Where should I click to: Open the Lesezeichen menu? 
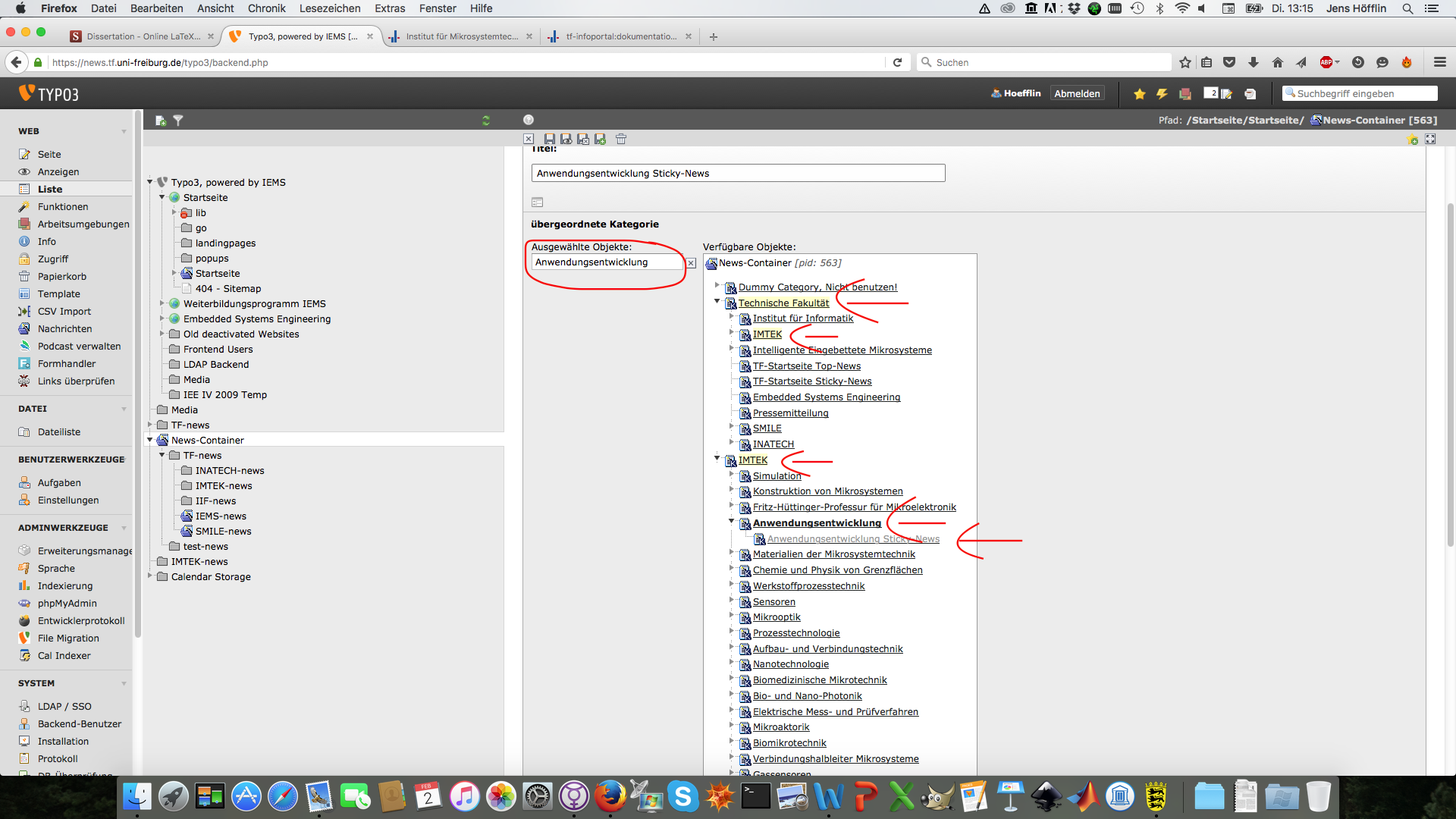coord(330,8)
